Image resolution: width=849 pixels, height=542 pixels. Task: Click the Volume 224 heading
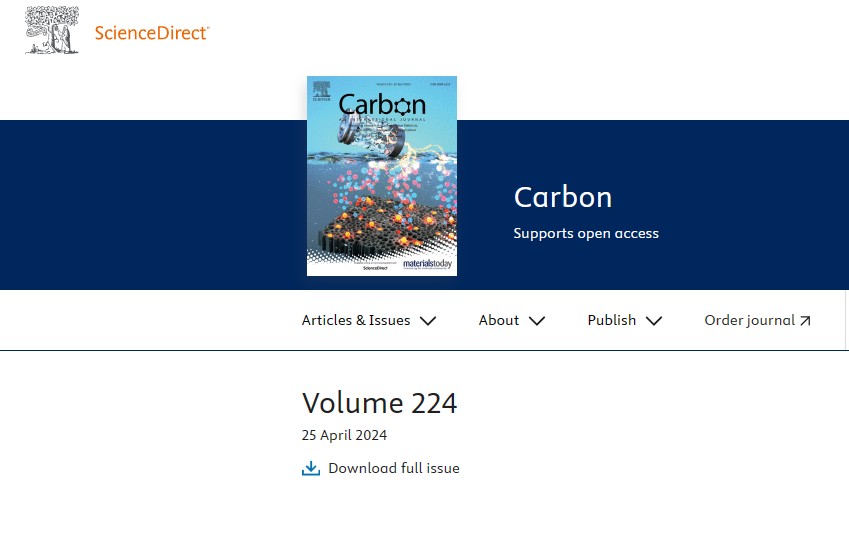pyautogui.click(x=380, y=403)
